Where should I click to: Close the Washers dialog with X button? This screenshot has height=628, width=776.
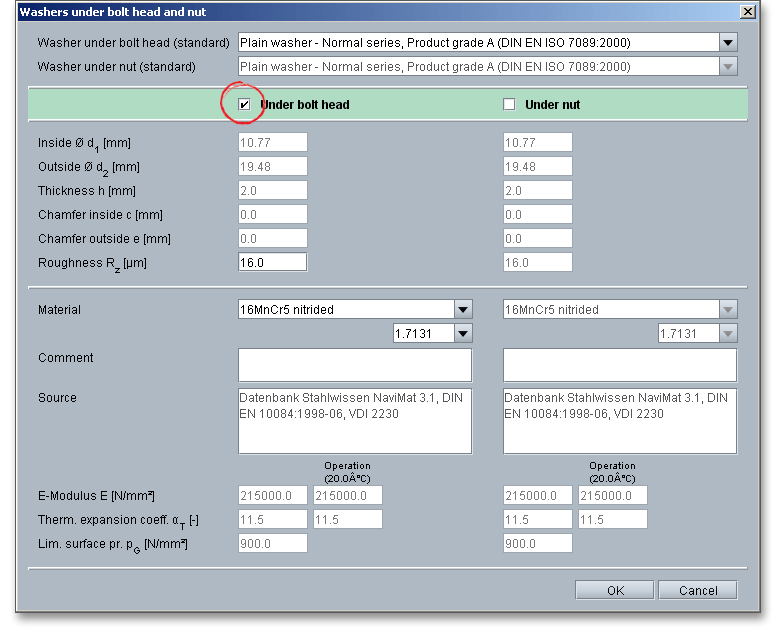click(x=746, y=11)
